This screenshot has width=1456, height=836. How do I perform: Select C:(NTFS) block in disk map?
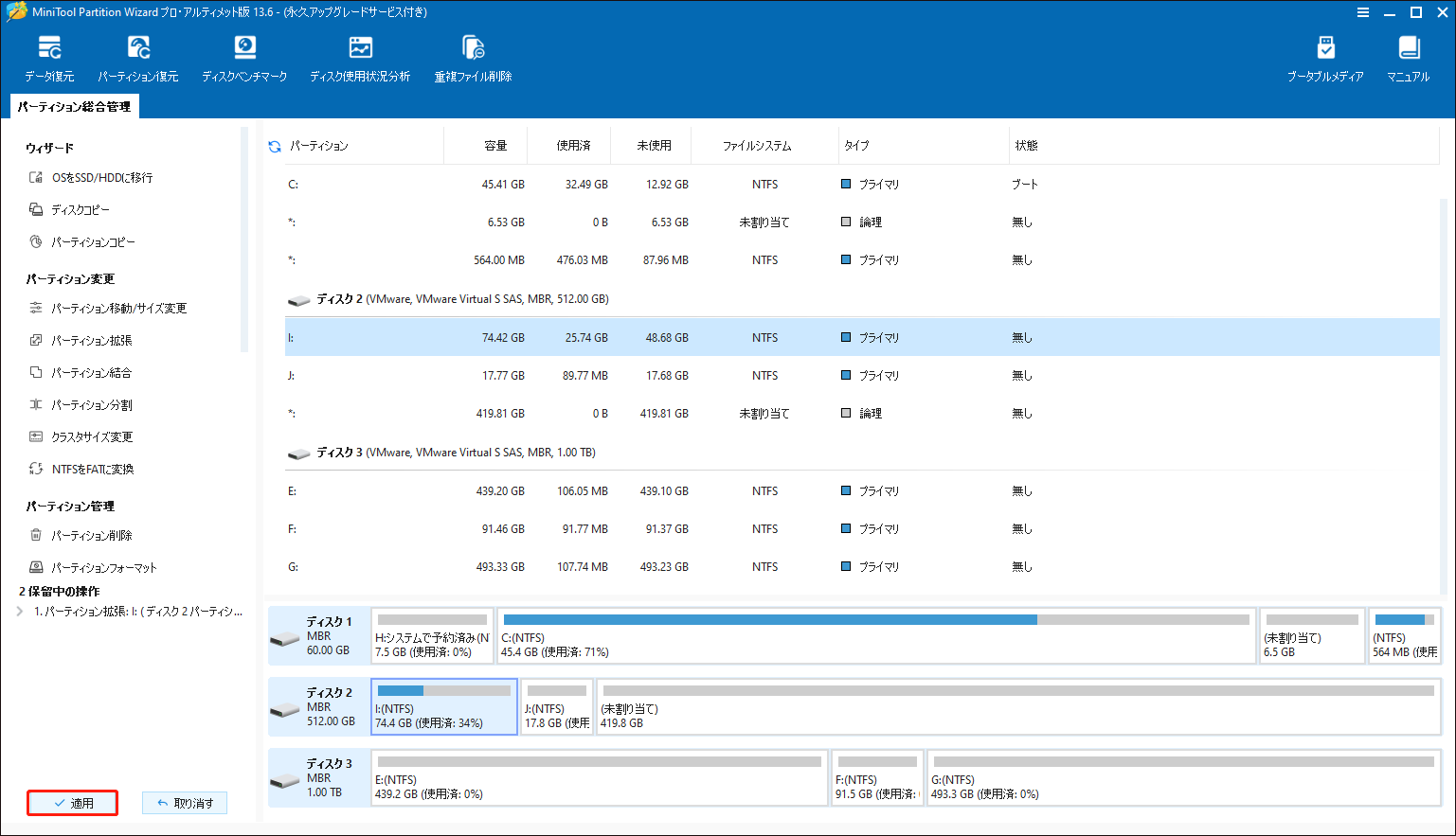(x=876, y=635)
